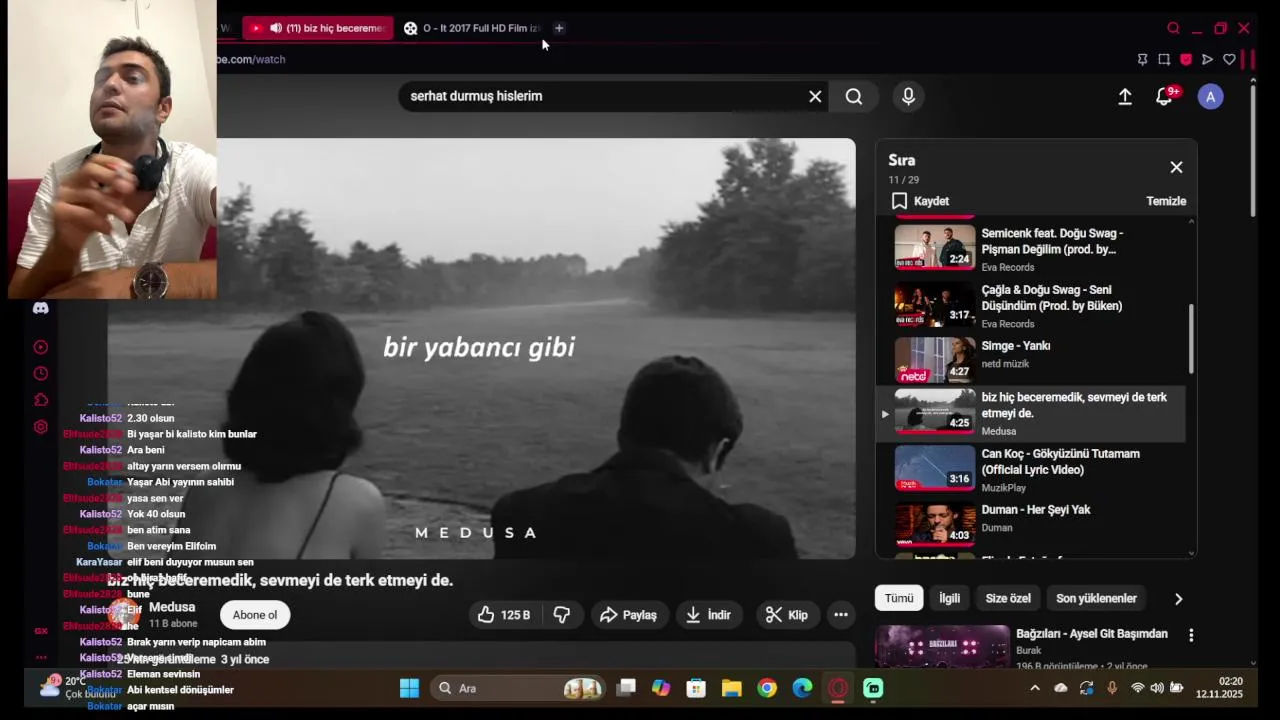Click the YouTube search magnifier button
This screenshot has height=720, width=1280.
point(854,96)
